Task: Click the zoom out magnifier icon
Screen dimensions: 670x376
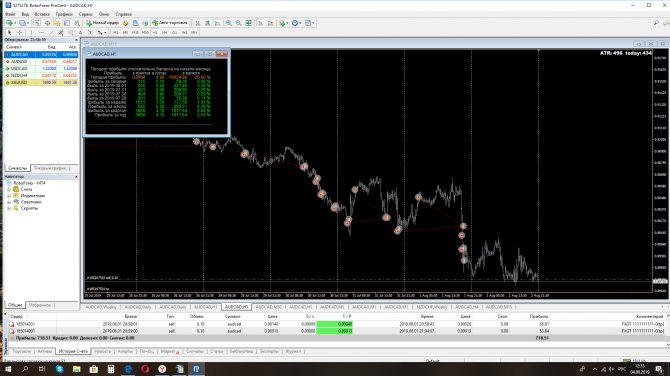Action: click(x=238, y=23)
